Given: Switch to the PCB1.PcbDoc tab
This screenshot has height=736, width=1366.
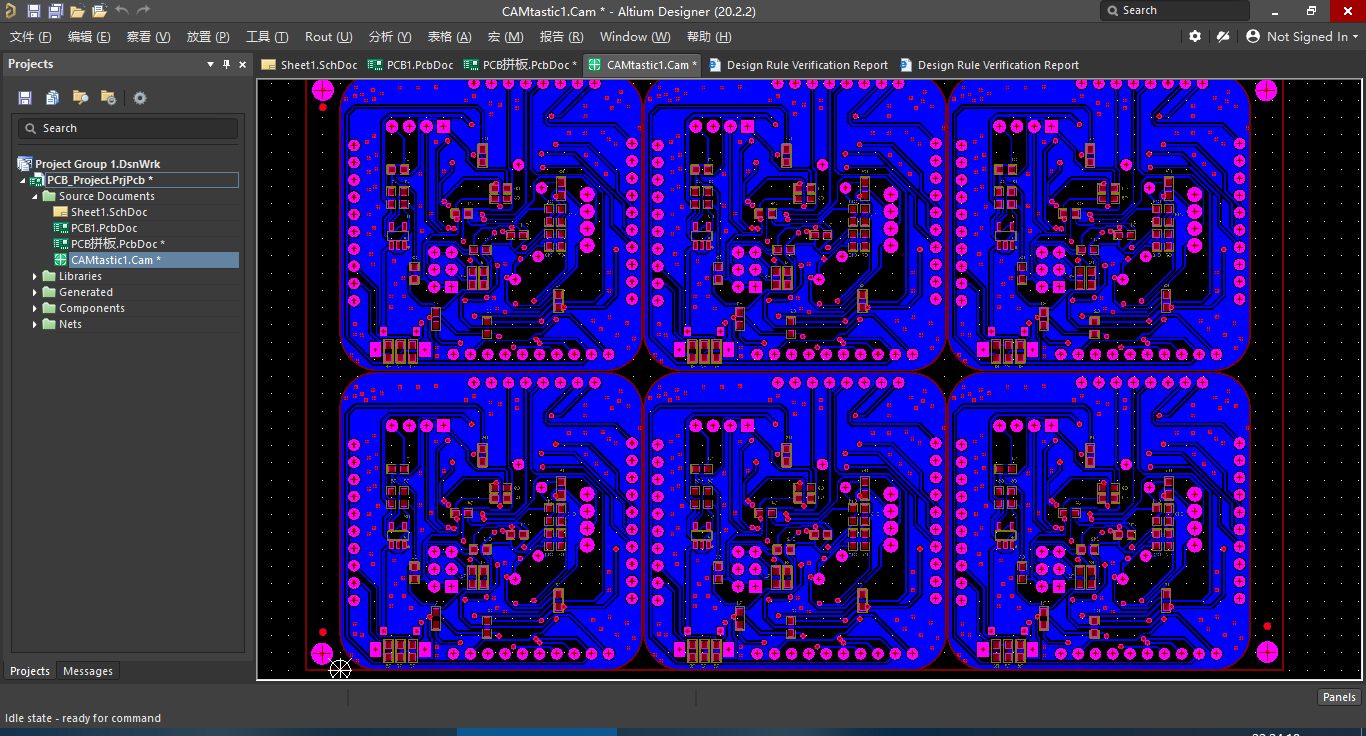Looking at the screenshot, I should click(x=420, y=64).
